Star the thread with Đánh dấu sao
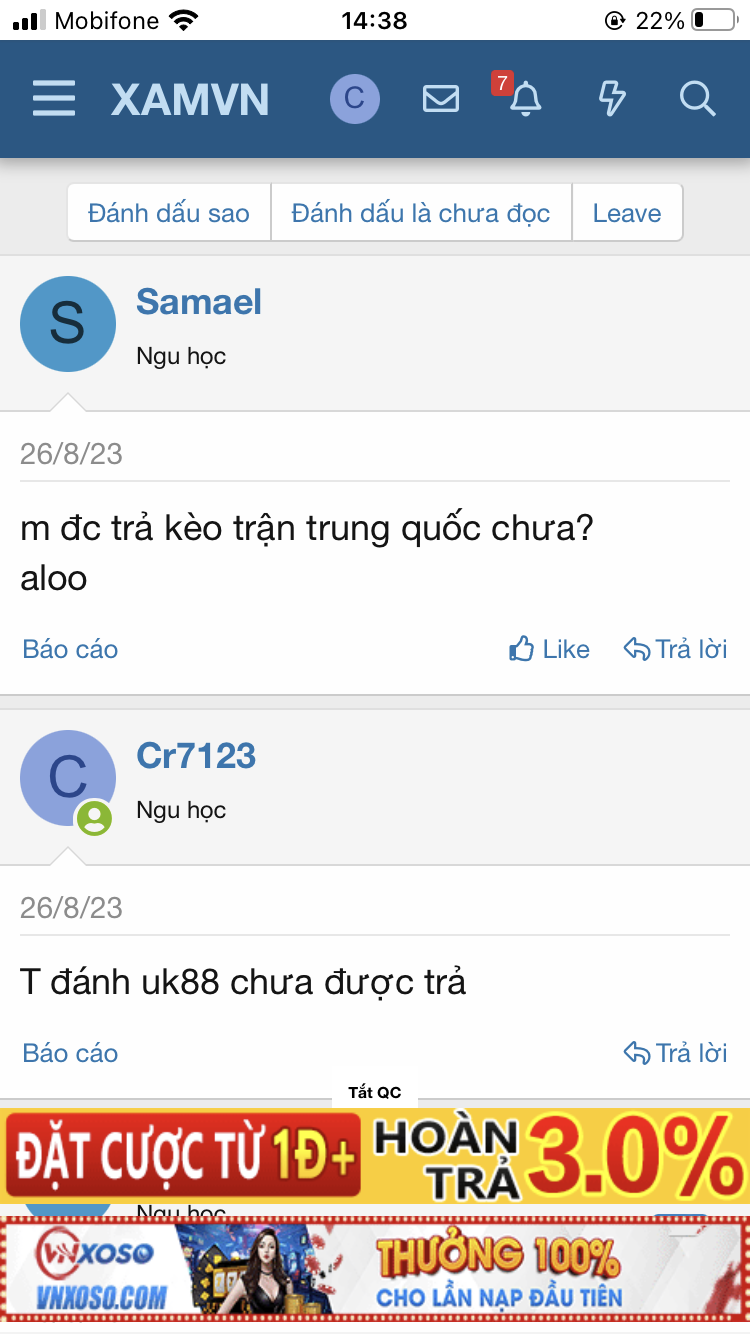The image size is (750, 1334). [x=168, y=212]
